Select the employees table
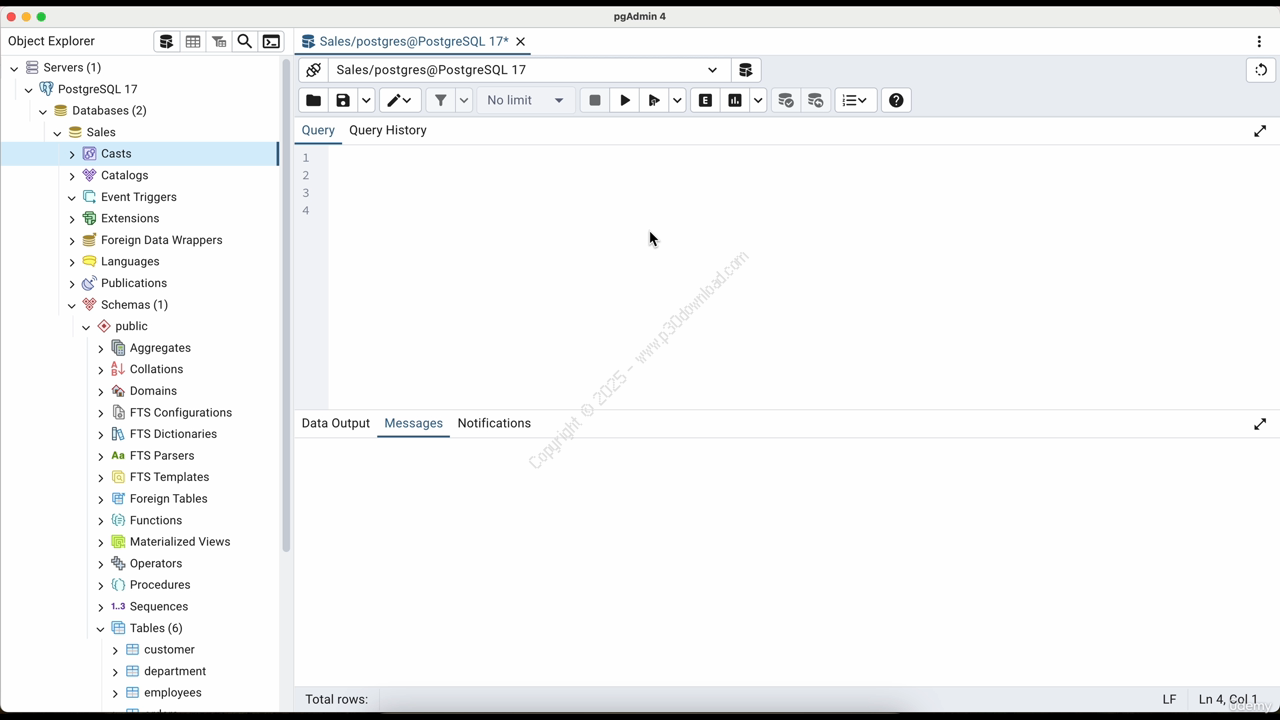Screen dimensions: 1280x720 (173, 693)
